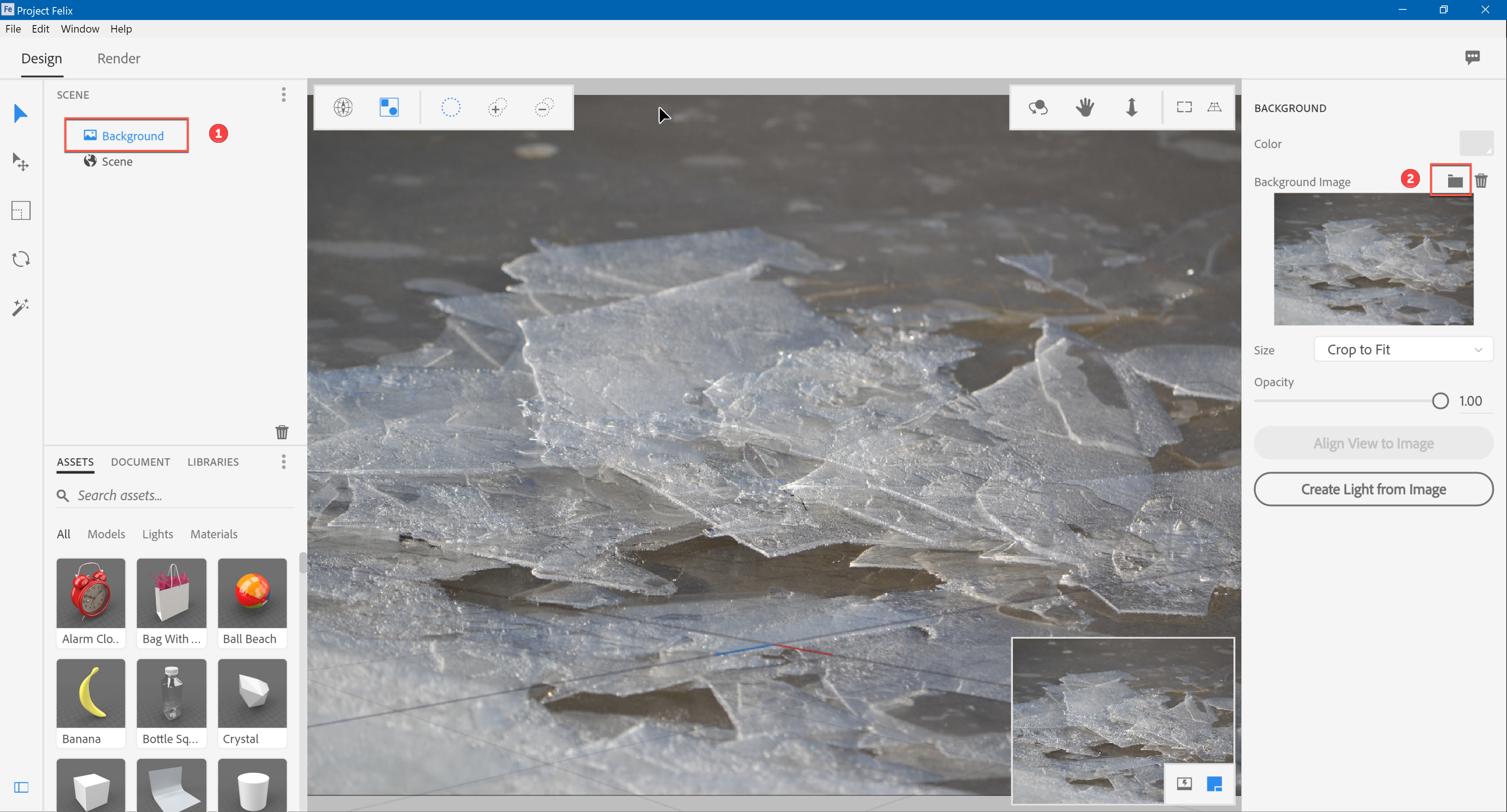This screenshot has height=812, width=1507.
Task: Expand the Crop to Fit size dropdown
Action: [1403, 350]
